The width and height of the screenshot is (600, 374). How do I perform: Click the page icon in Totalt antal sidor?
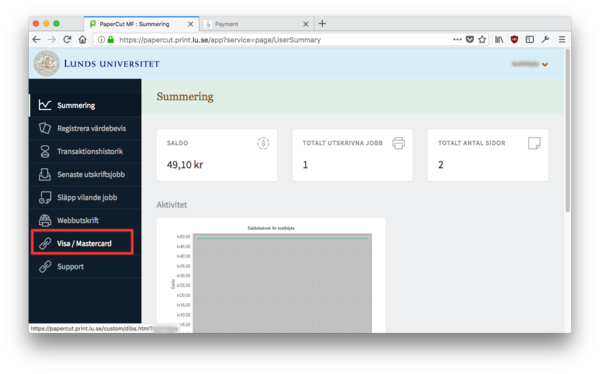coord(534,143)
